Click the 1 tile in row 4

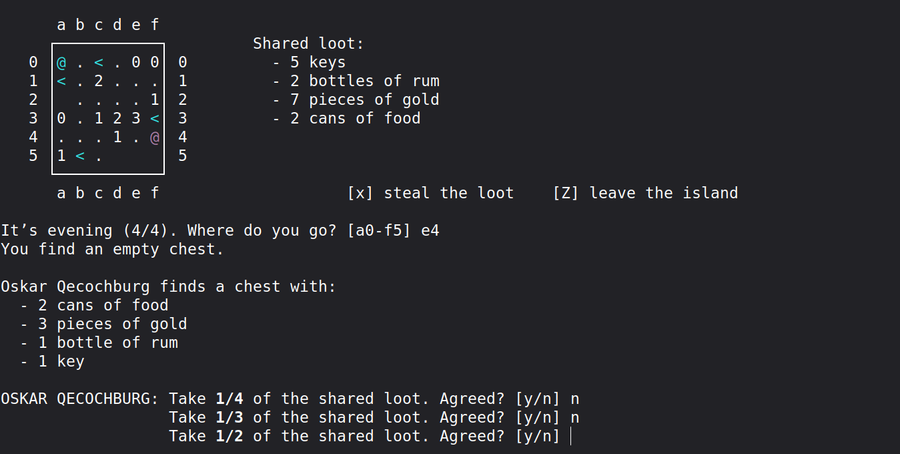[118, 137]
